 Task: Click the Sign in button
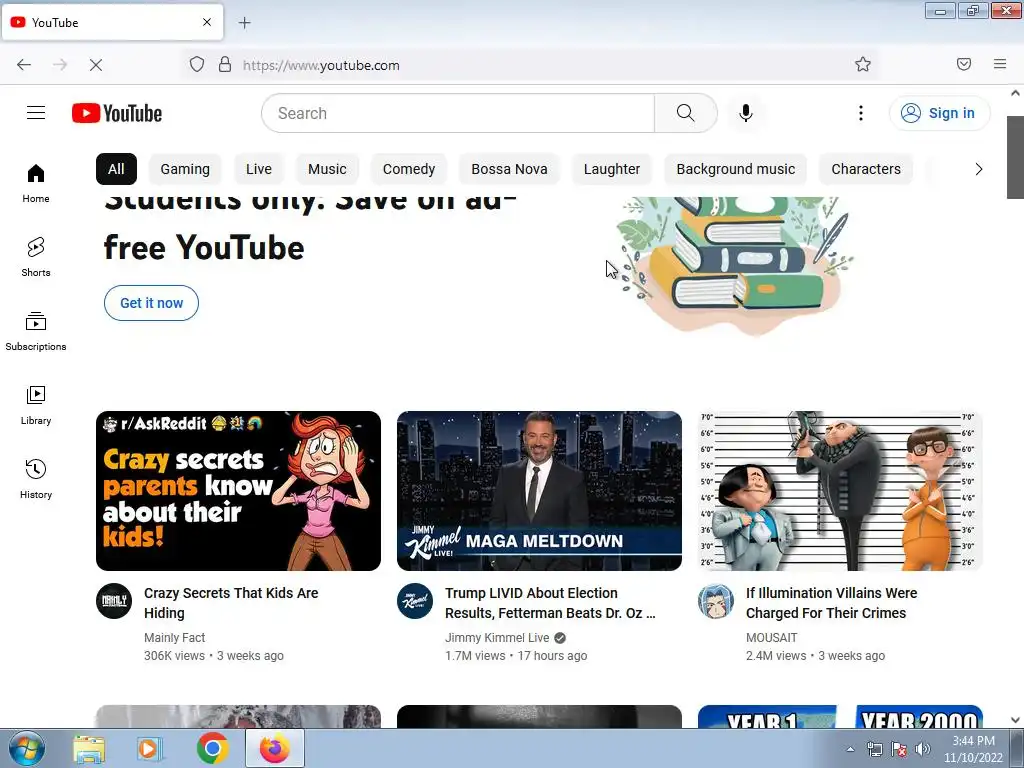click(x=939, y=113)
